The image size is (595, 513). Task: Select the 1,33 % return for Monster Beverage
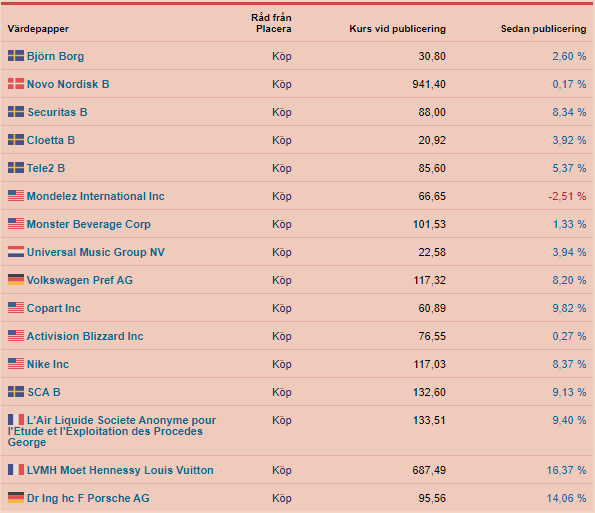click(x=570, y=224)
